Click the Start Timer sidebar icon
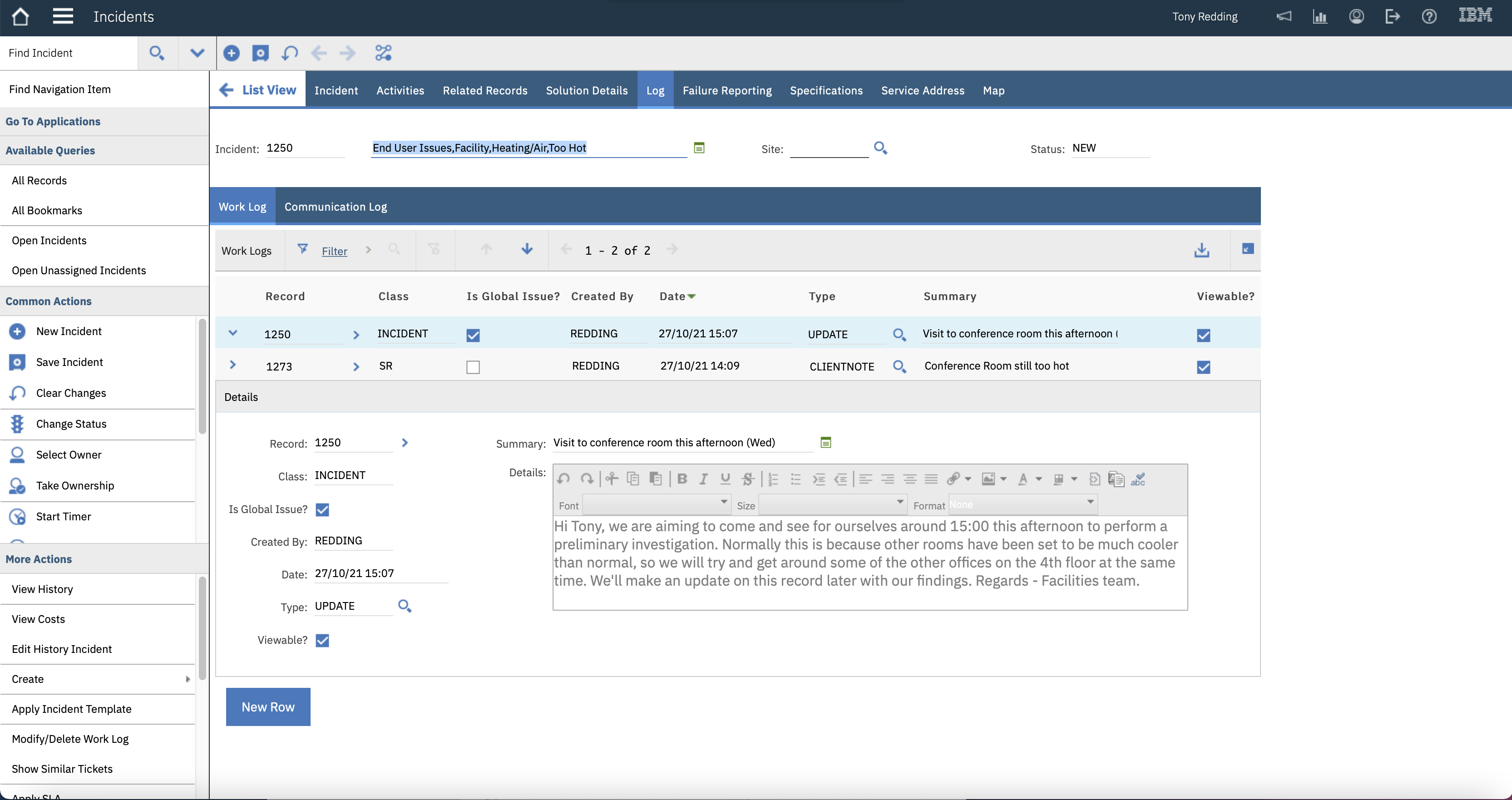The height and width of the screenshot is (800, 1512). click(x=17, y=517)
